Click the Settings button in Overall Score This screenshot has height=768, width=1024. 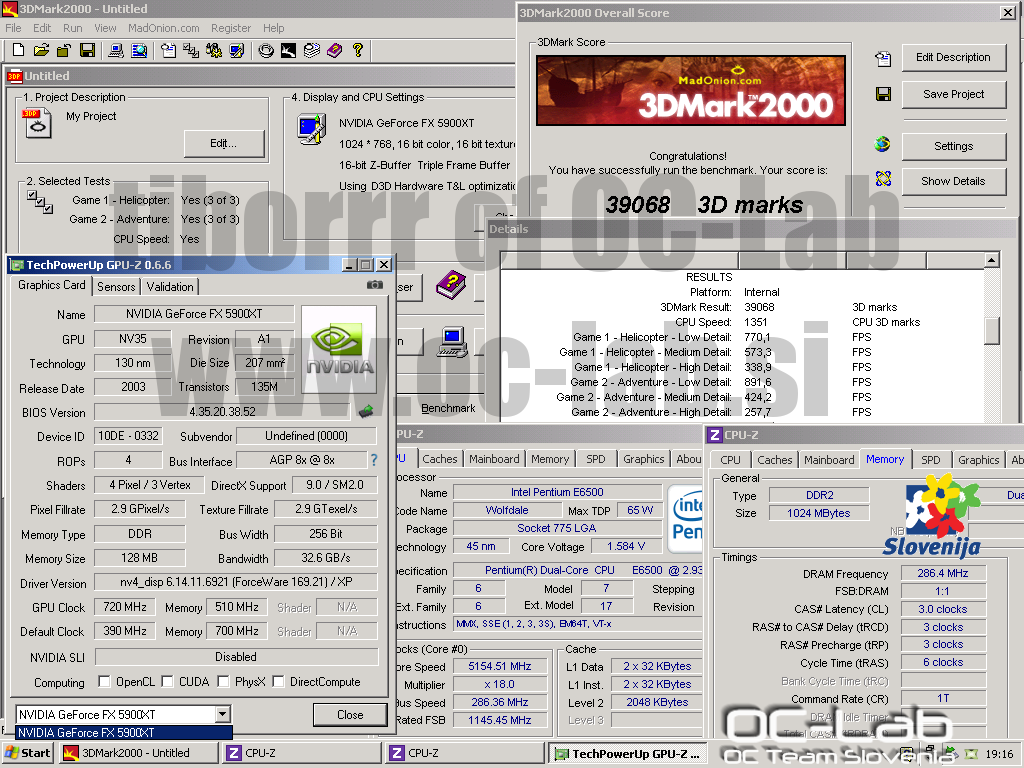coord(953,146)
